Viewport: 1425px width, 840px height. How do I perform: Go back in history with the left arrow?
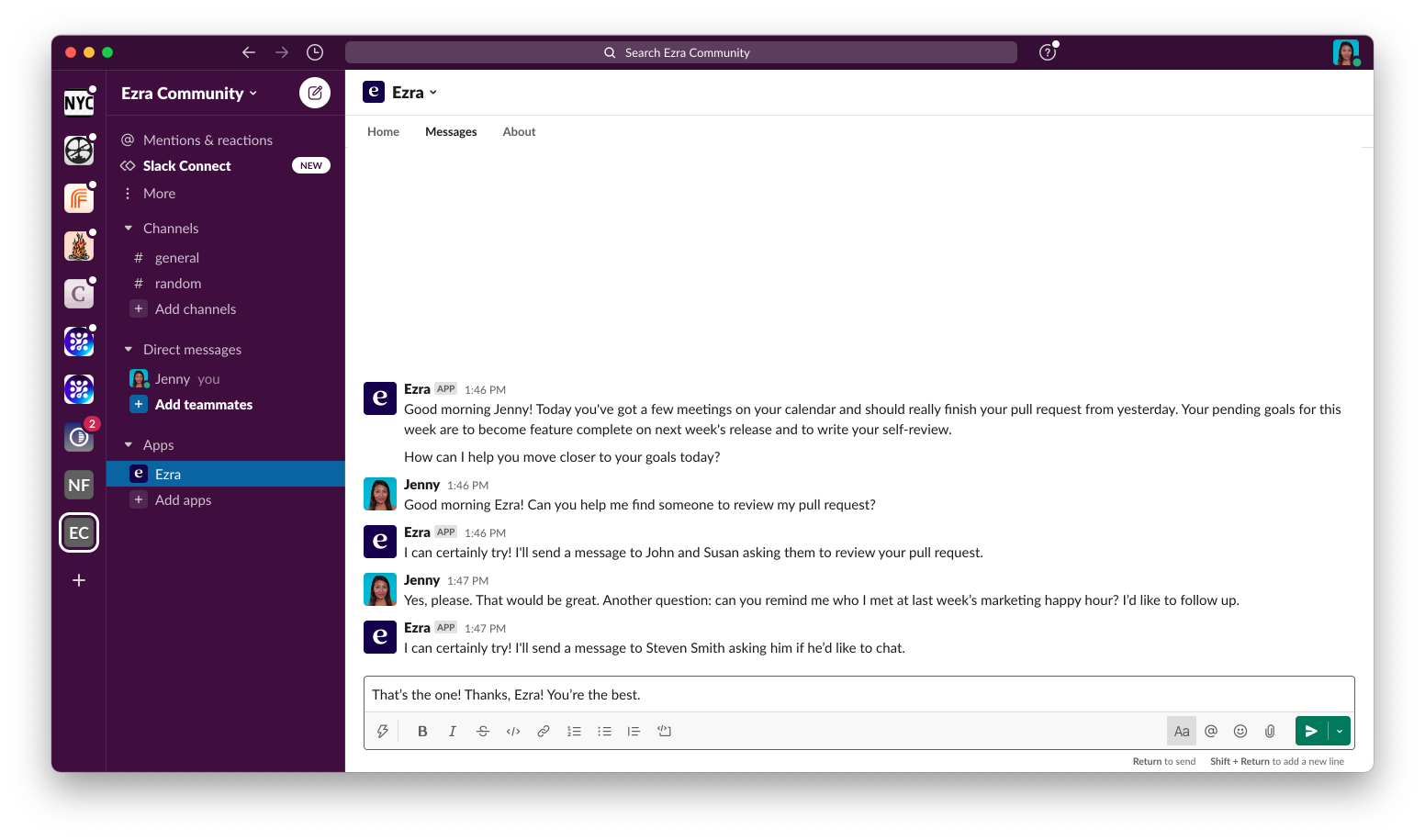click(249, 52)
